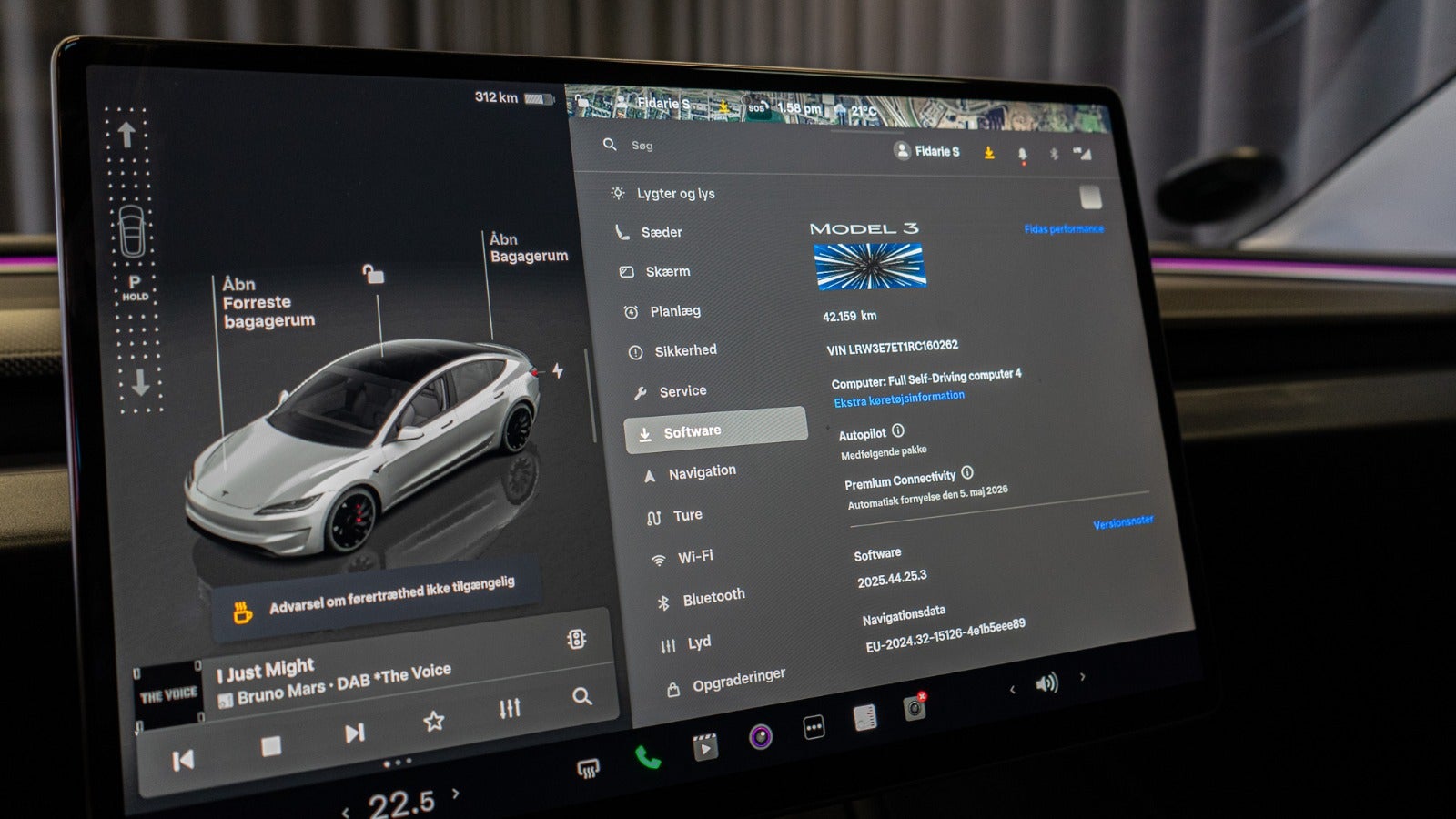Skip to previous track
The height and width of the screenshot is (819, 1456).
click(183, 760)
